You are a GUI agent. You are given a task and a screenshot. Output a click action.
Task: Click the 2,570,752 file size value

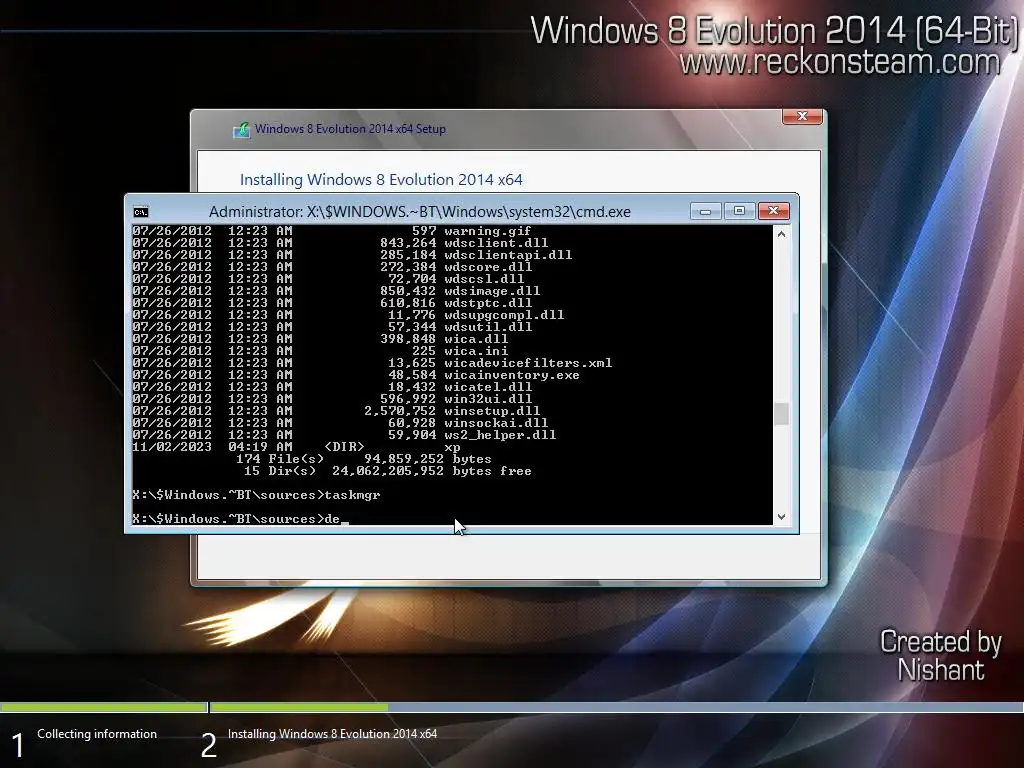pos(400,411)
